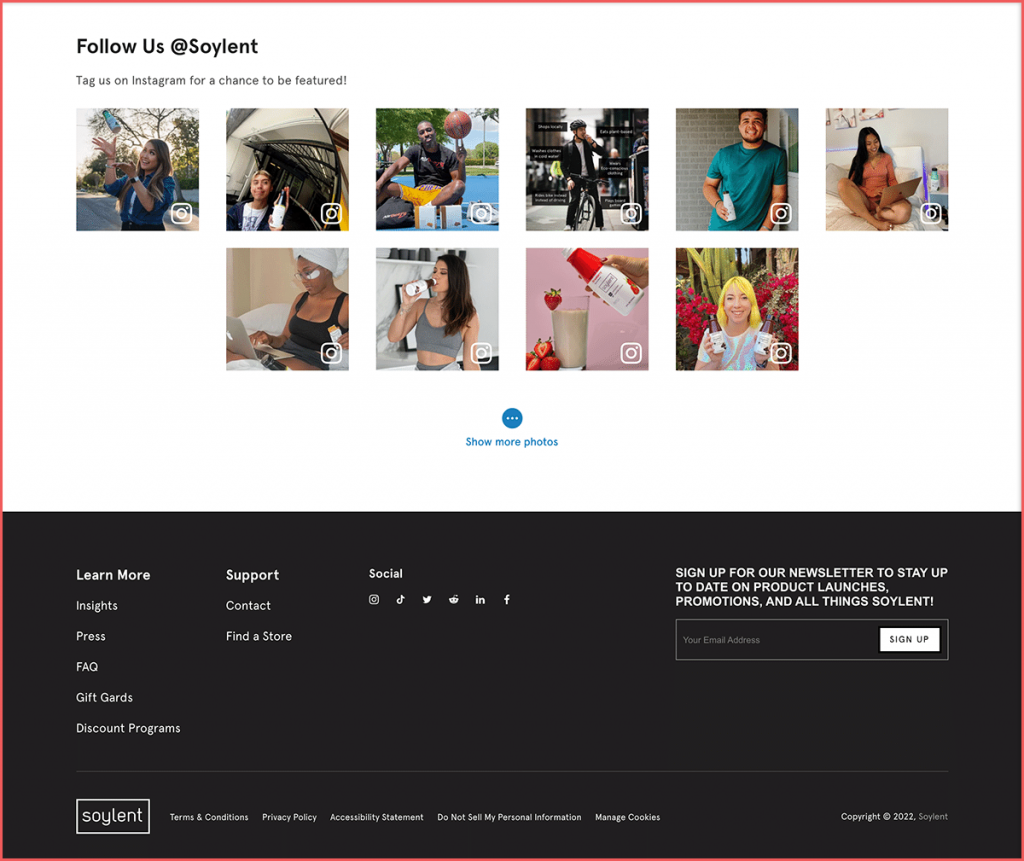Open the LinkedIn social icon
The height and width of the screenshot is (861, 1024).
coord(480,599)
